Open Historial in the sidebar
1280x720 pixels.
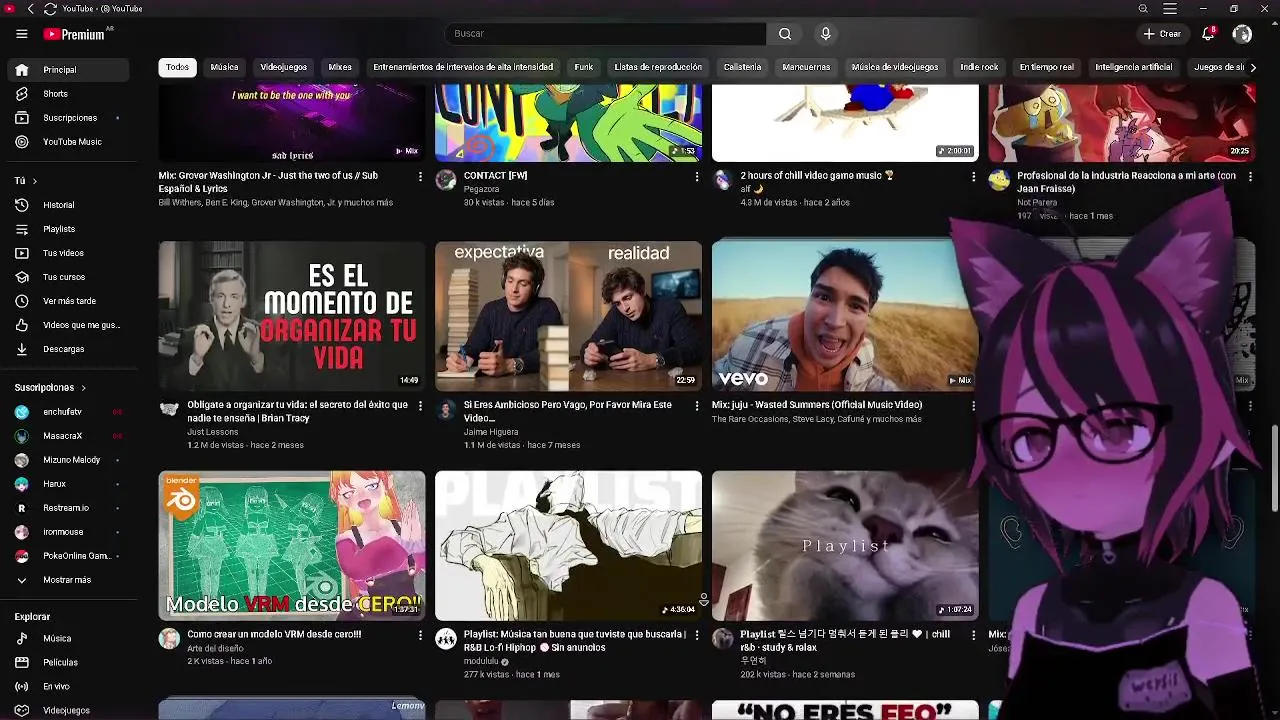69,205
